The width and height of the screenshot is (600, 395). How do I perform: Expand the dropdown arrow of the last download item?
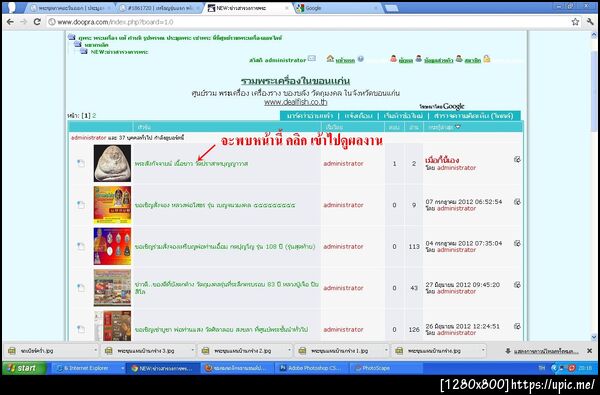483,350
